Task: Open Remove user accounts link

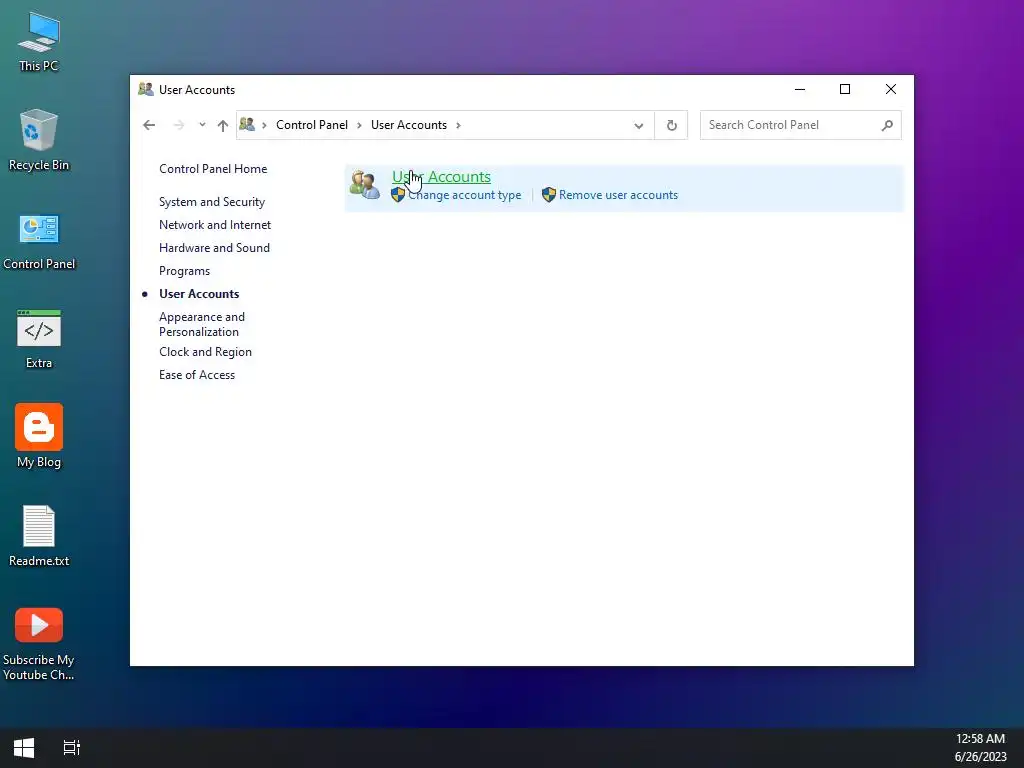Action: point(618,195)
